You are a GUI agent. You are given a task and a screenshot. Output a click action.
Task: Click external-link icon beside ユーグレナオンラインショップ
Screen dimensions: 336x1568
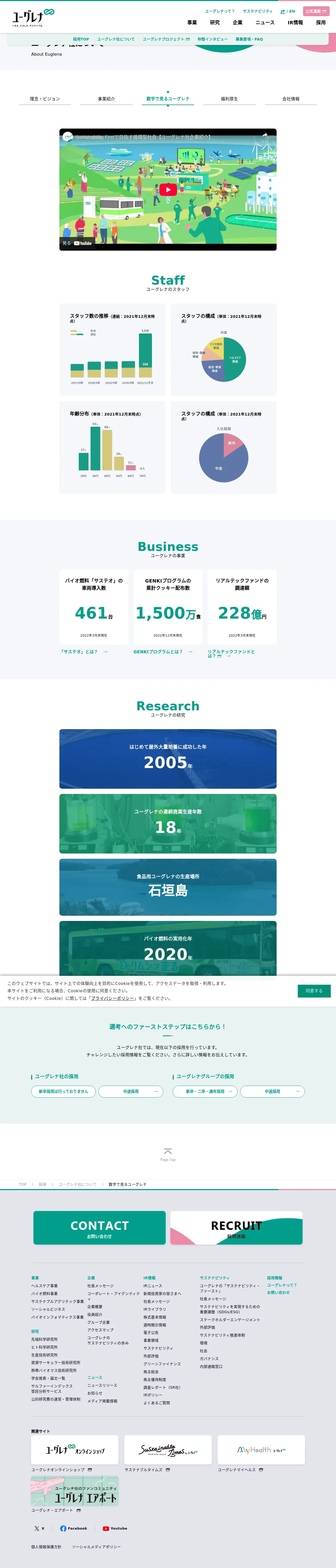[x=90, y=1469]
